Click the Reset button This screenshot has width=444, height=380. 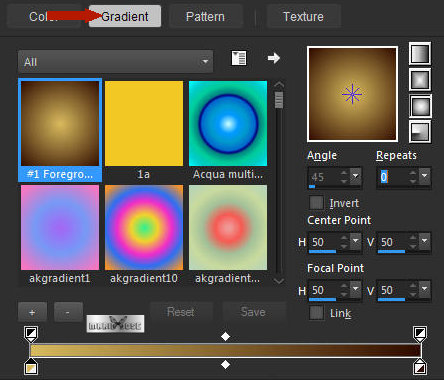tap(181, 312)
